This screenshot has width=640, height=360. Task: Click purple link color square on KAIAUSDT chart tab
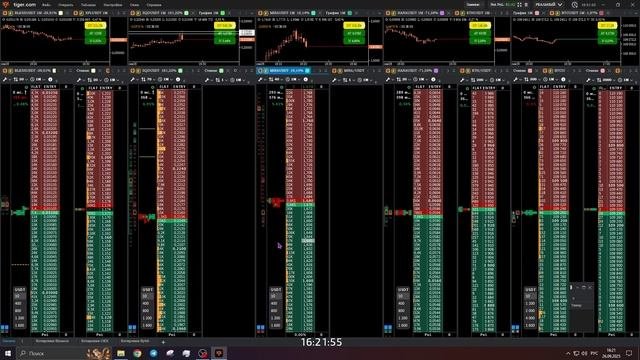coord(442,13)
